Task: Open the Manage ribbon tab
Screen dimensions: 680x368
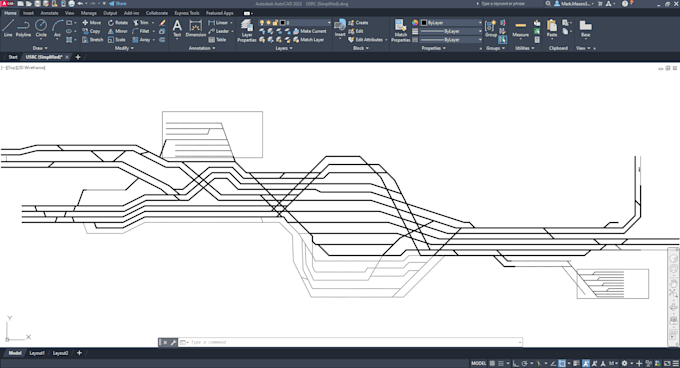Action: point(88,13)
